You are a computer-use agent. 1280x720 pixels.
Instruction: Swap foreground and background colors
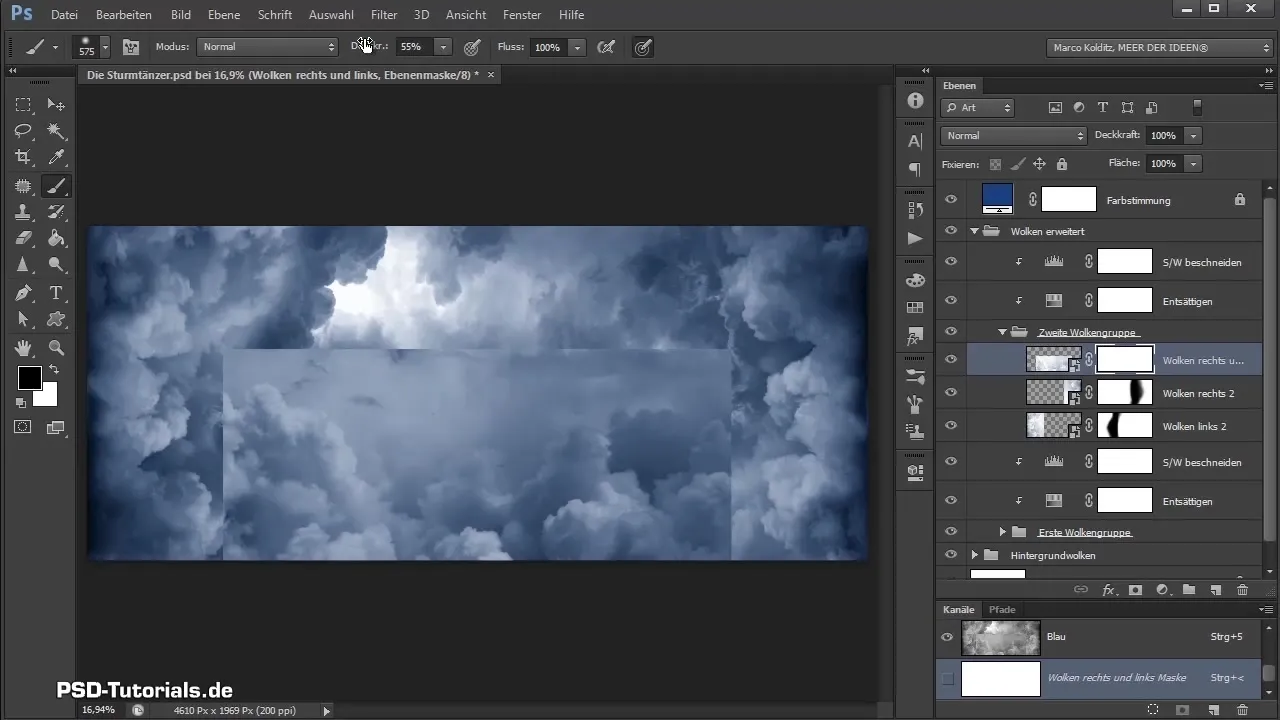tap(54, 369)
